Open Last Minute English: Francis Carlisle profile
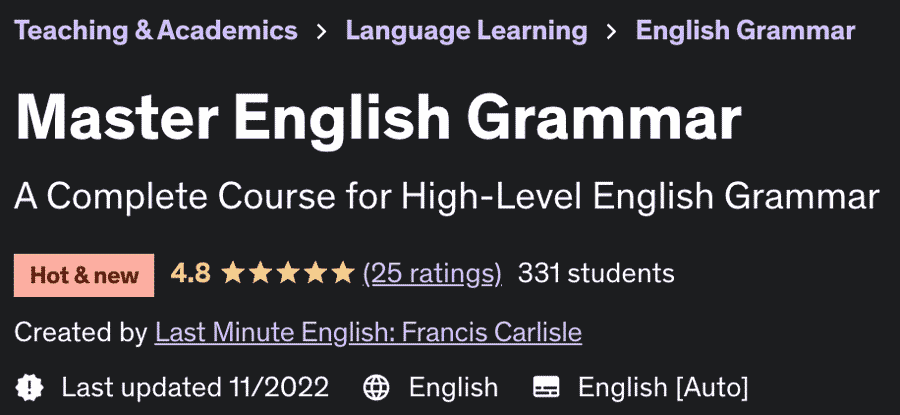This screenshot has height=415, width=900. point(368,332)
